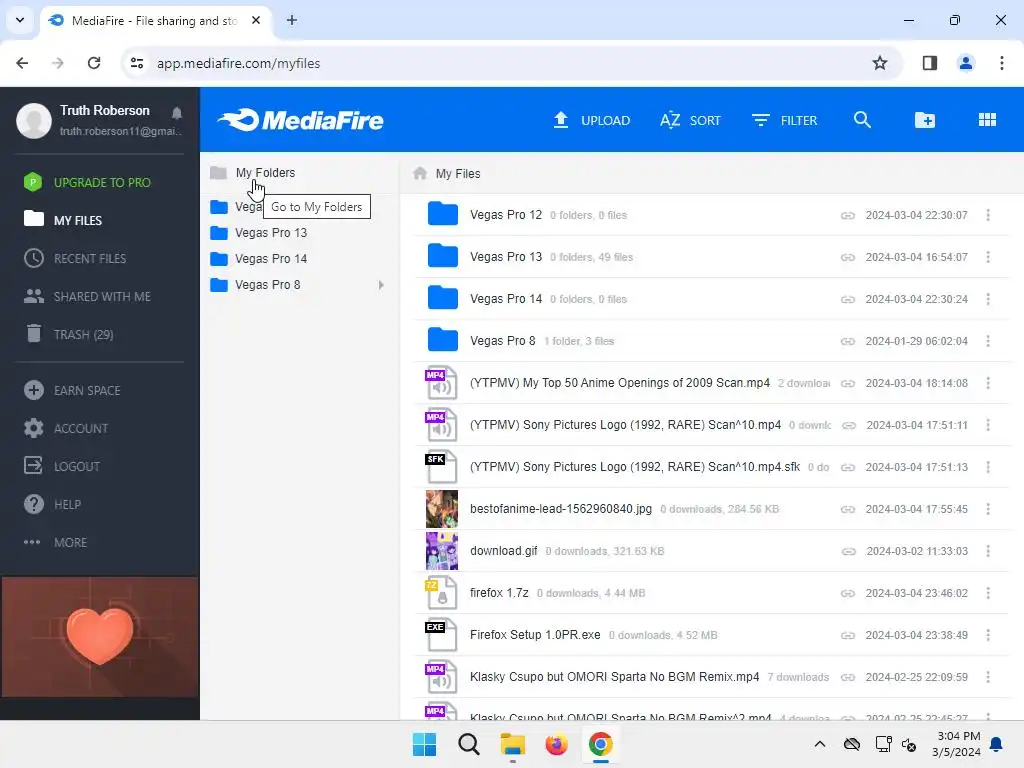Click the SFK file icon
The height and width of the screenshot is (768, 1024).
(x=441, y=467)
